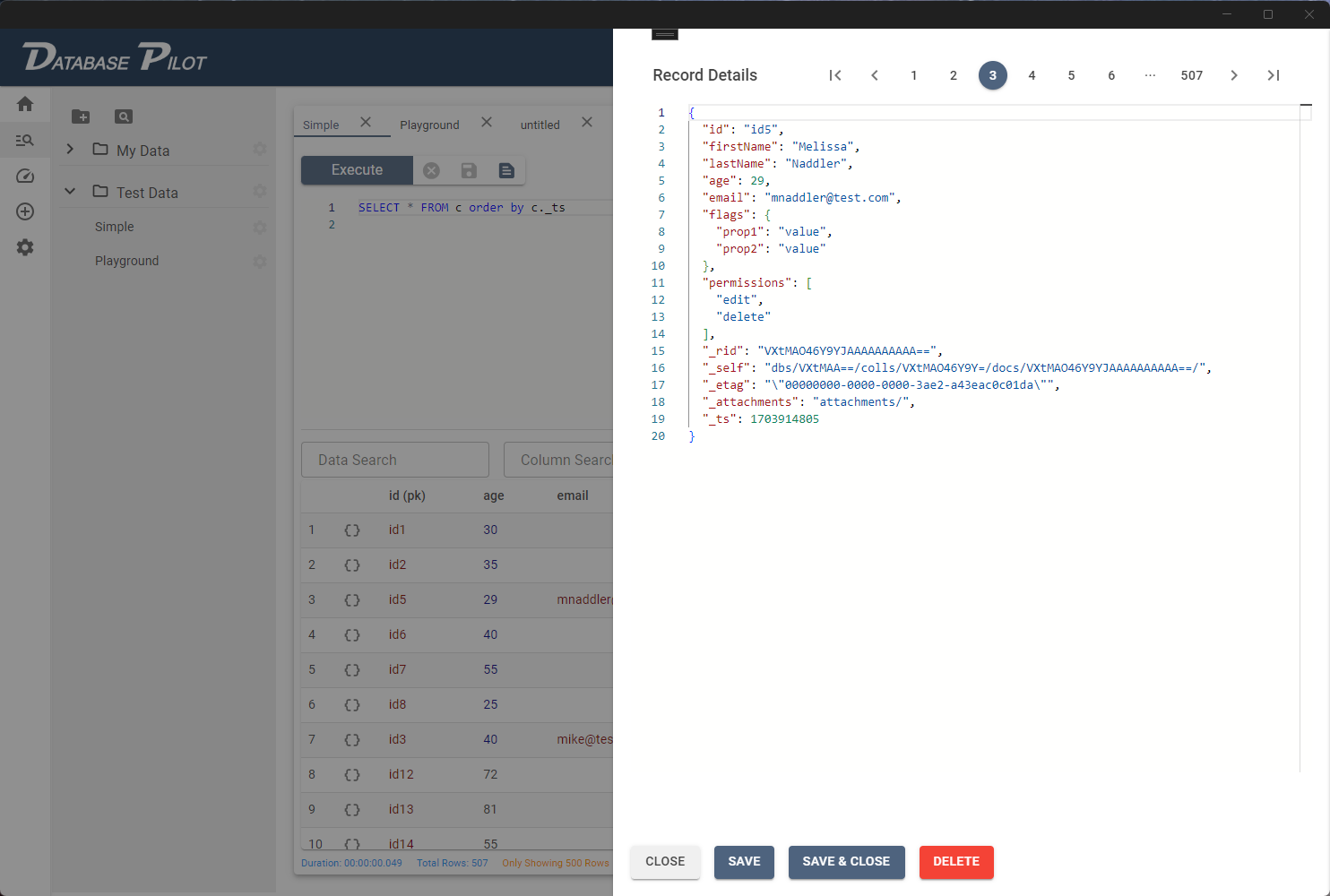Open settings gear for Test Data
The height and width of the screenshot is (896, 1330).
pyautogui.click(x=260, y=191)
